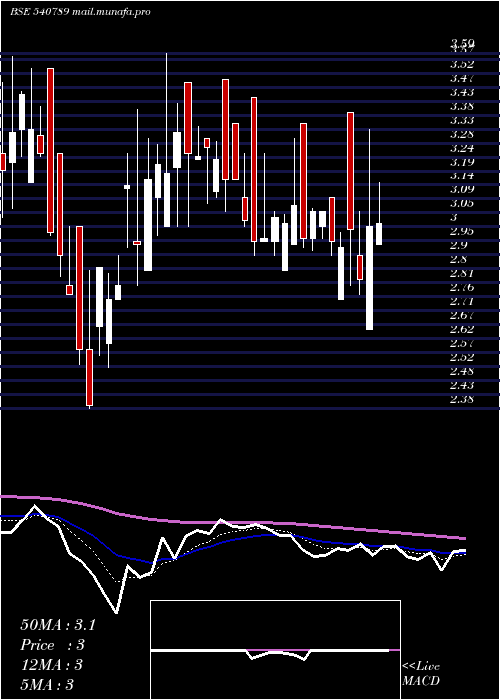
Task: Click the 2.43 price axis label
Action: (x=462, y=385)
